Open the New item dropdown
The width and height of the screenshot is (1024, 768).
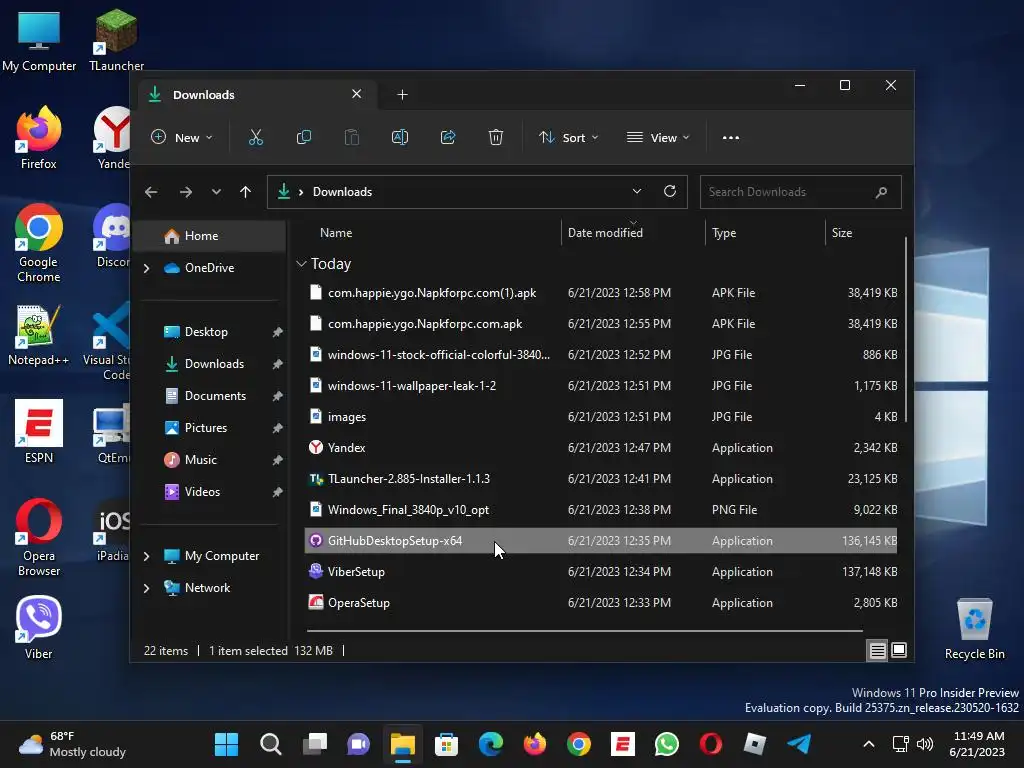(x=182, y=137)
